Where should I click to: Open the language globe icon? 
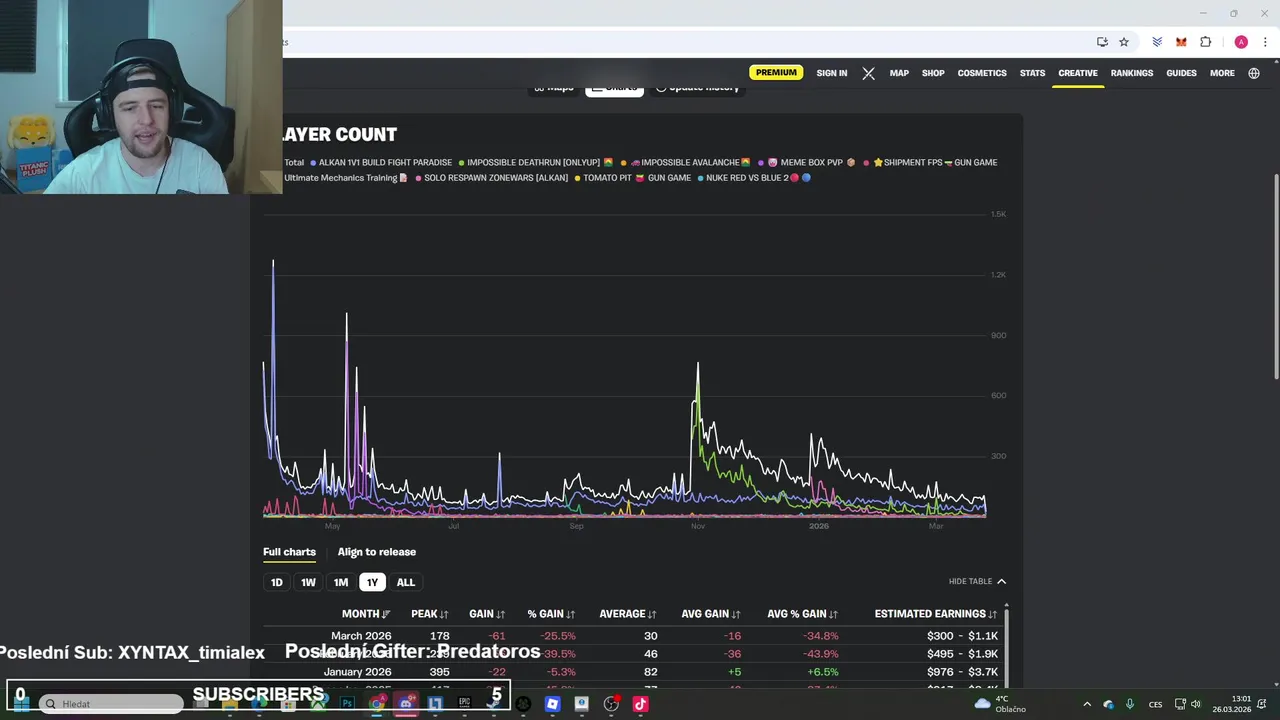click(1254, 73)
